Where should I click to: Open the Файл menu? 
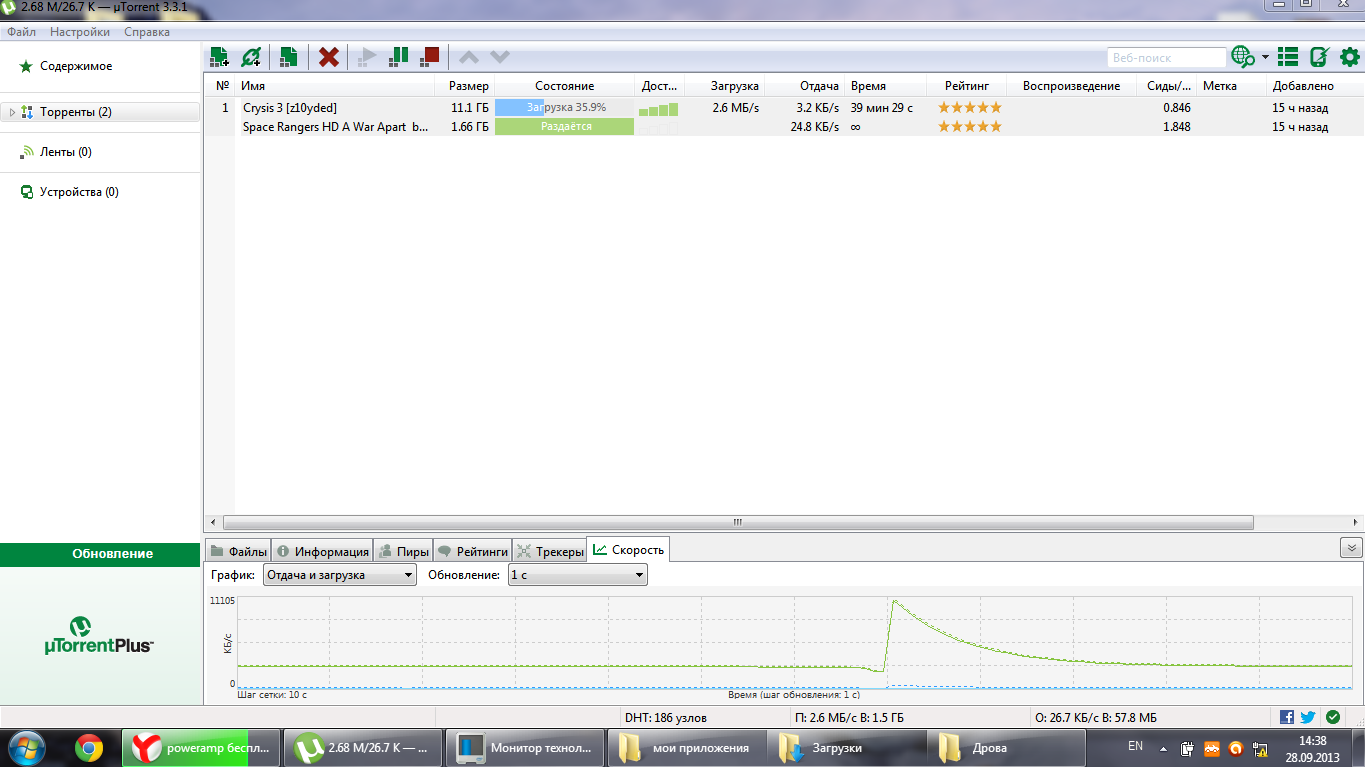point(21,32)
